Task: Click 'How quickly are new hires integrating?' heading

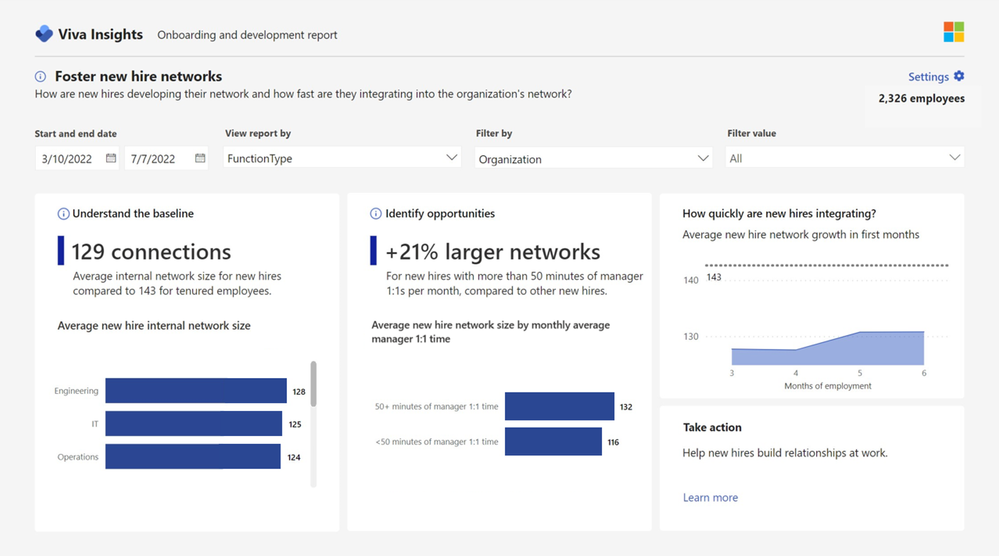Action: (779, 213)
